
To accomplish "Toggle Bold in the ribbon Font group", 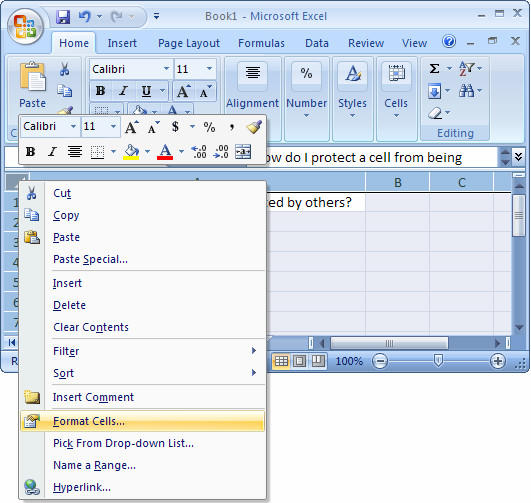I will (101, 91).
